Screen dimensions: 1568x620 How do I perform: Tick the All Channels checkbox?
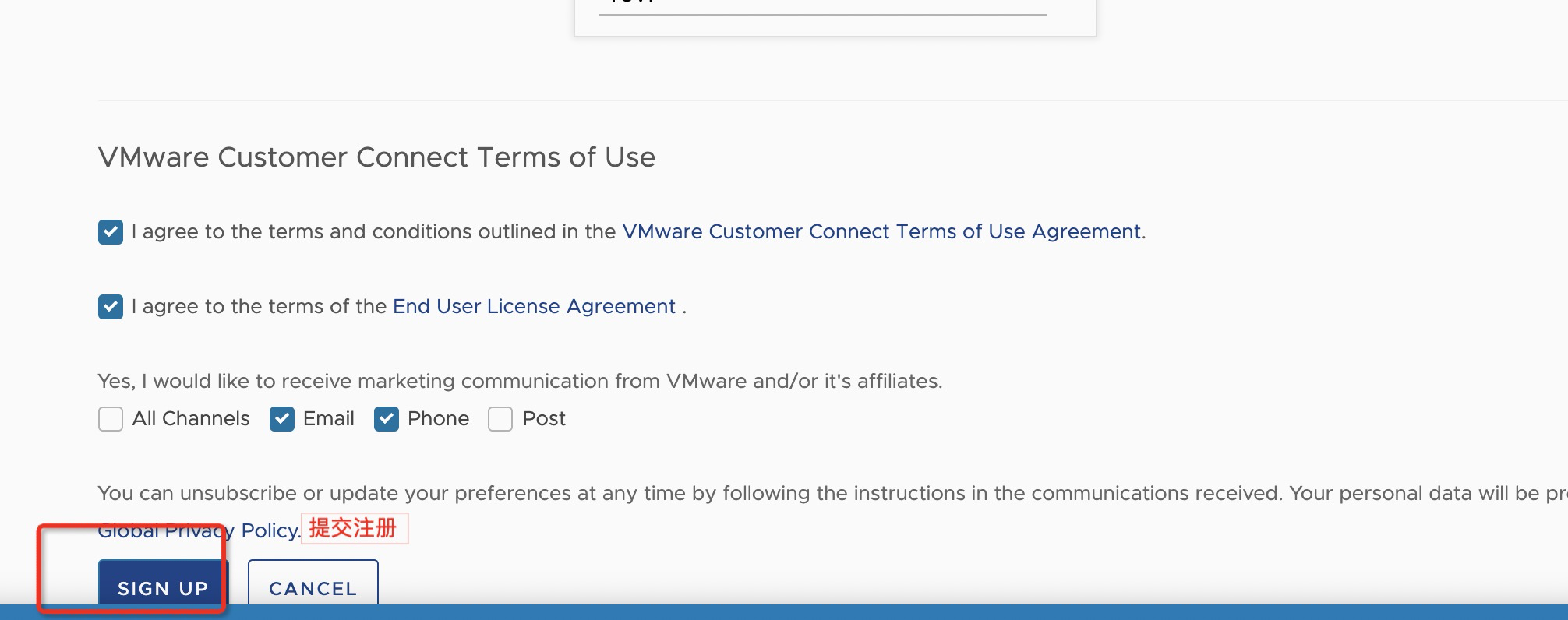pos(111,419)
